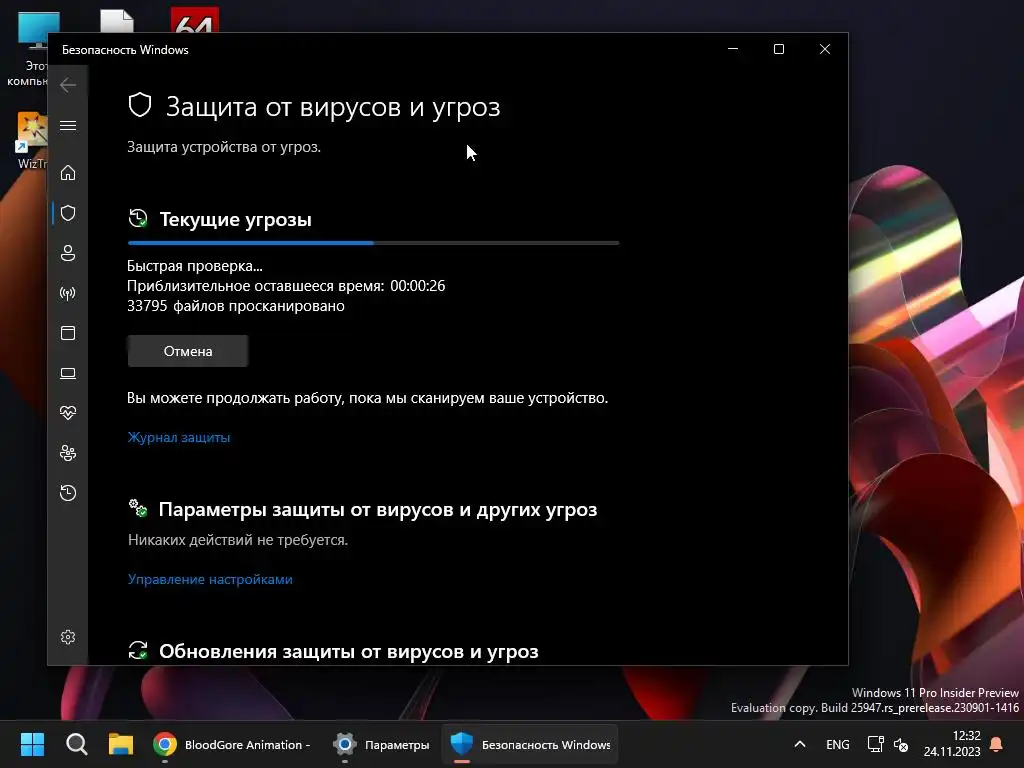Open the Home sidebar icon
This screenshot has height=768, width=1024.
click(x=68, y=172)
